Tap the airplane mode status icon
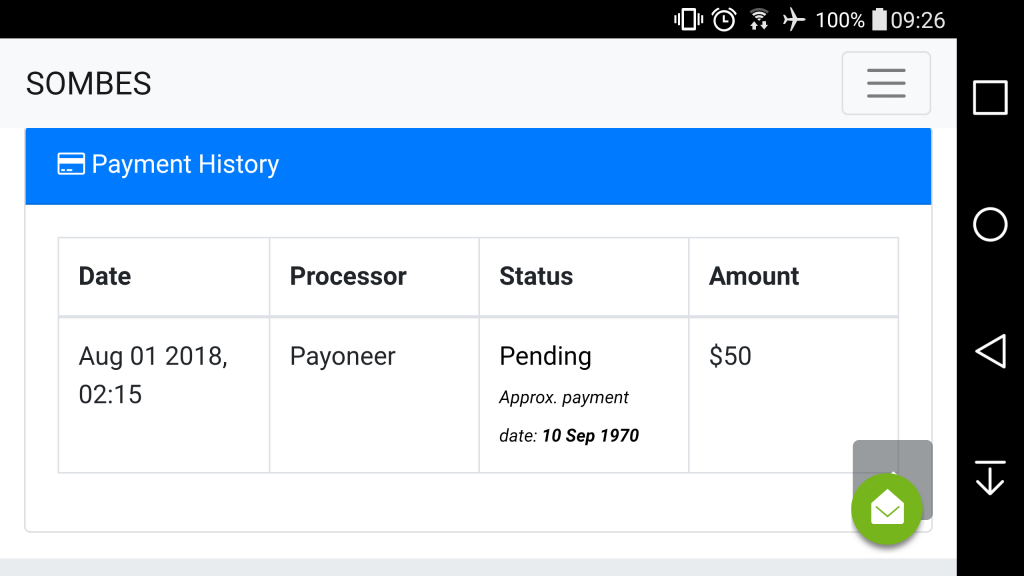The width and height of the screenshot is (1024, 576). pos(793,20)
